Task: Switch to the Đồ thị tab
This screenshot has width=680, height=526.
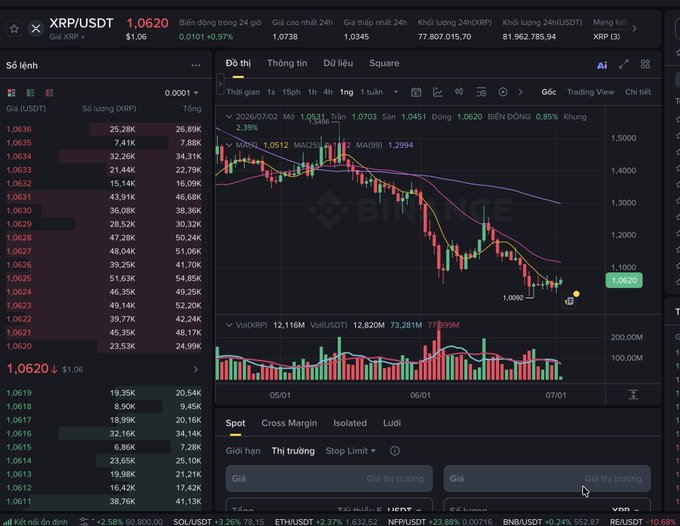Action: click(238, 63)
